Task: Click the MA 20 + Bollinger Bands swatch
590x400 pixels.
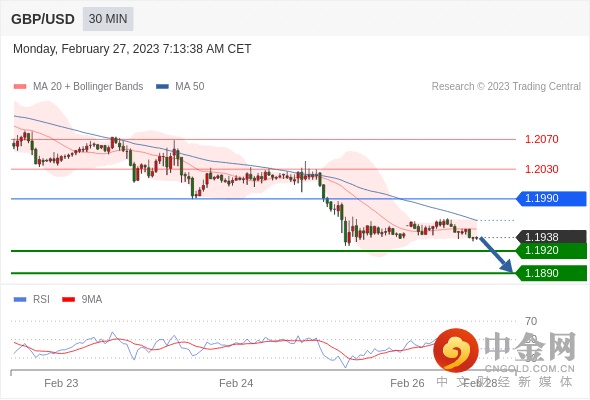Action: [20, 87]
